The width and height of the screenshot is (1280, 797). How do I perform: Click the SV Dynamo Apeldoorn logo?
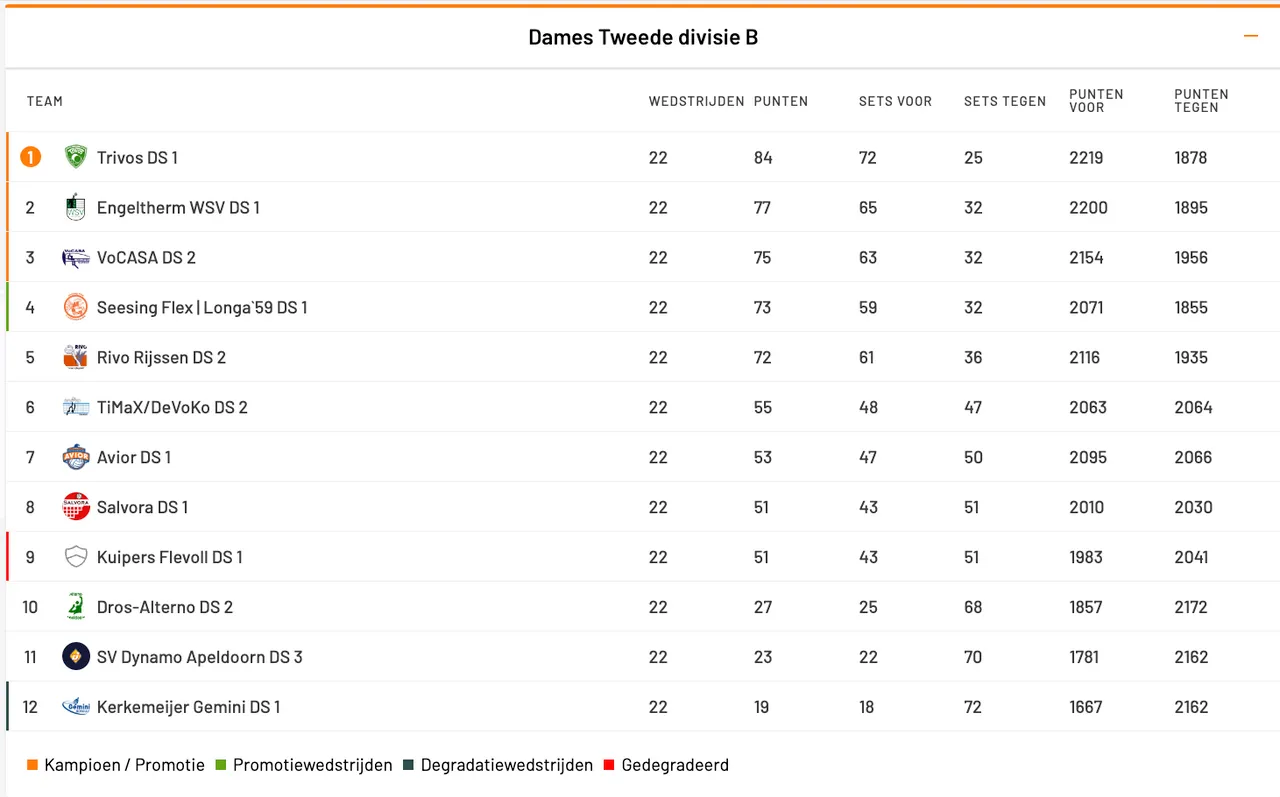pos(76,657)
